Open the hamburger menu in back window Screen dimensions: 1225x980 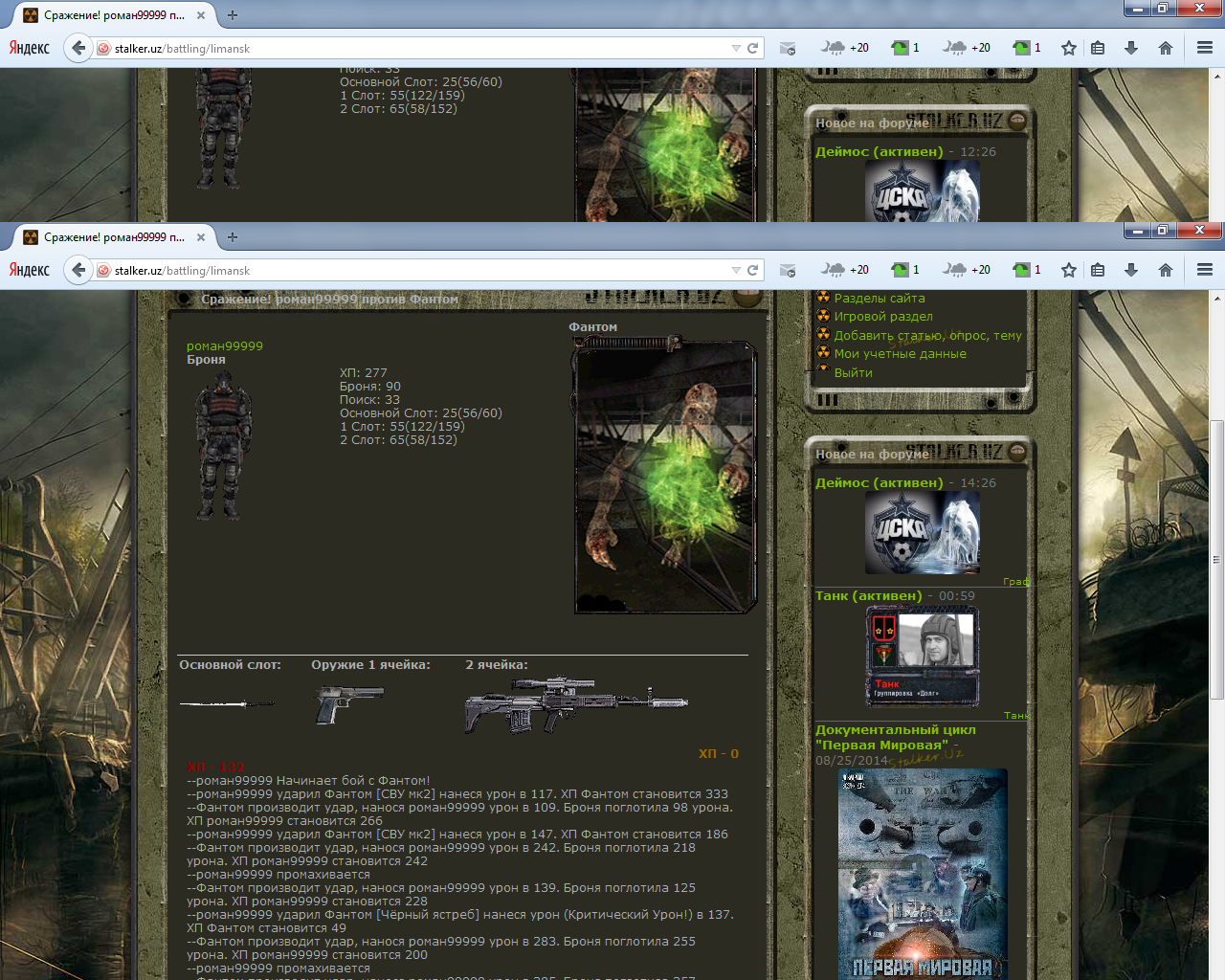pos(1205,48)
